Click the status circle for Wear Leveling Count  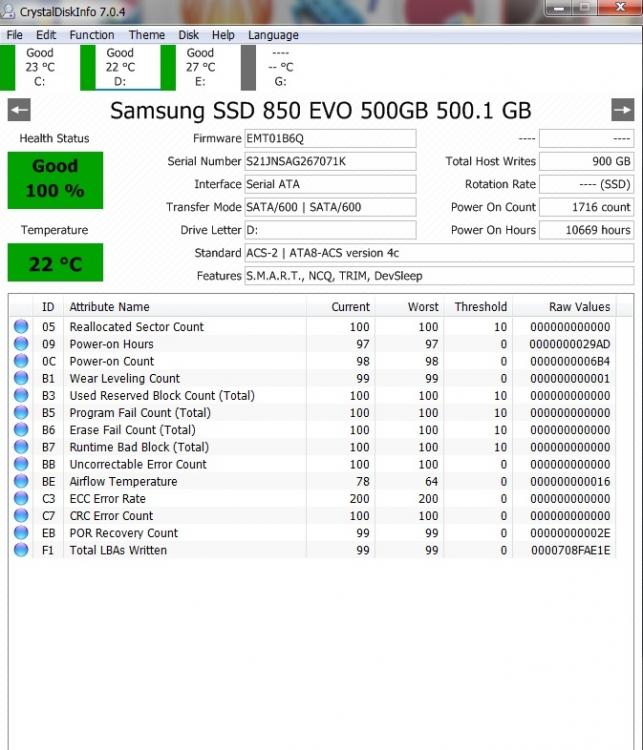(21, 379)
